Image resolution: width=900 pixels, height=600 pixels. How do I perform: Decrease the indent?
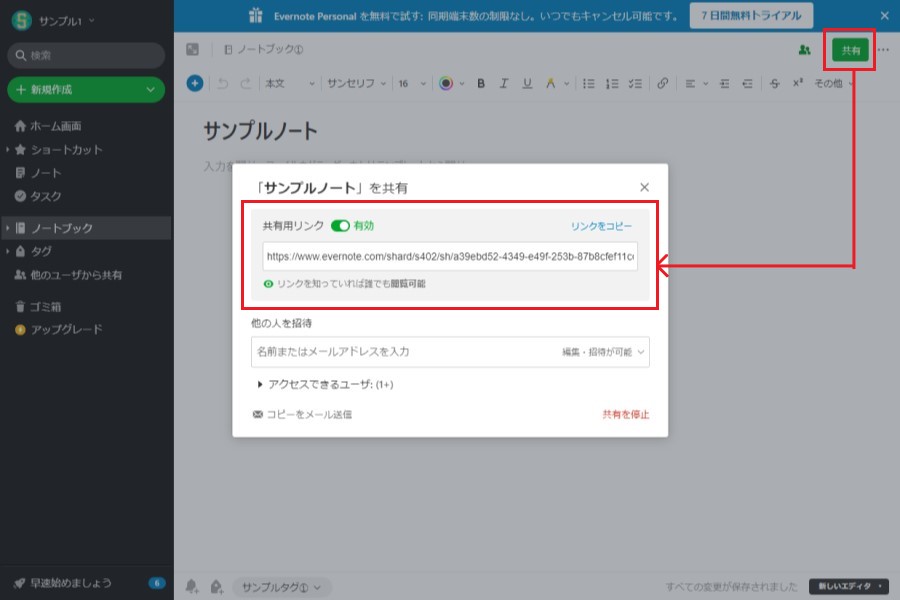point(747,84)
